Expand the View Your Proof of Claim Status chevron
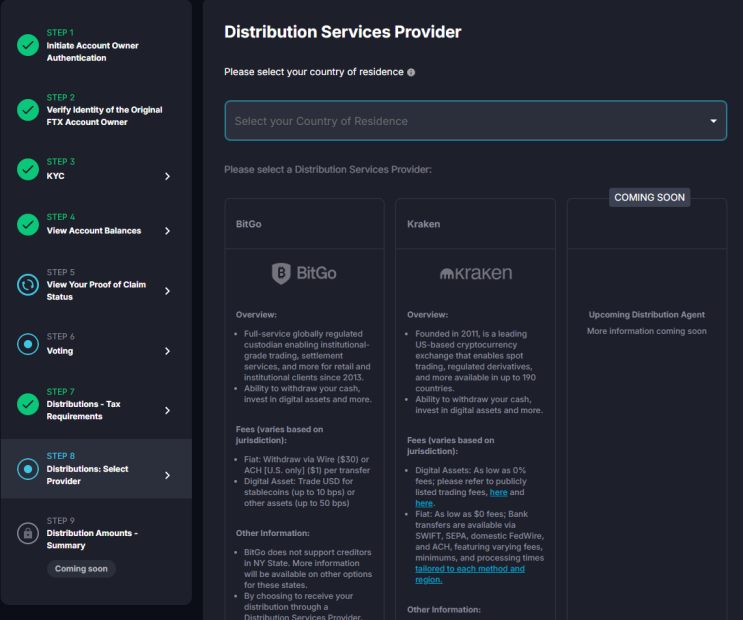The height and width of the screenshot is (620, 743). 167,291
